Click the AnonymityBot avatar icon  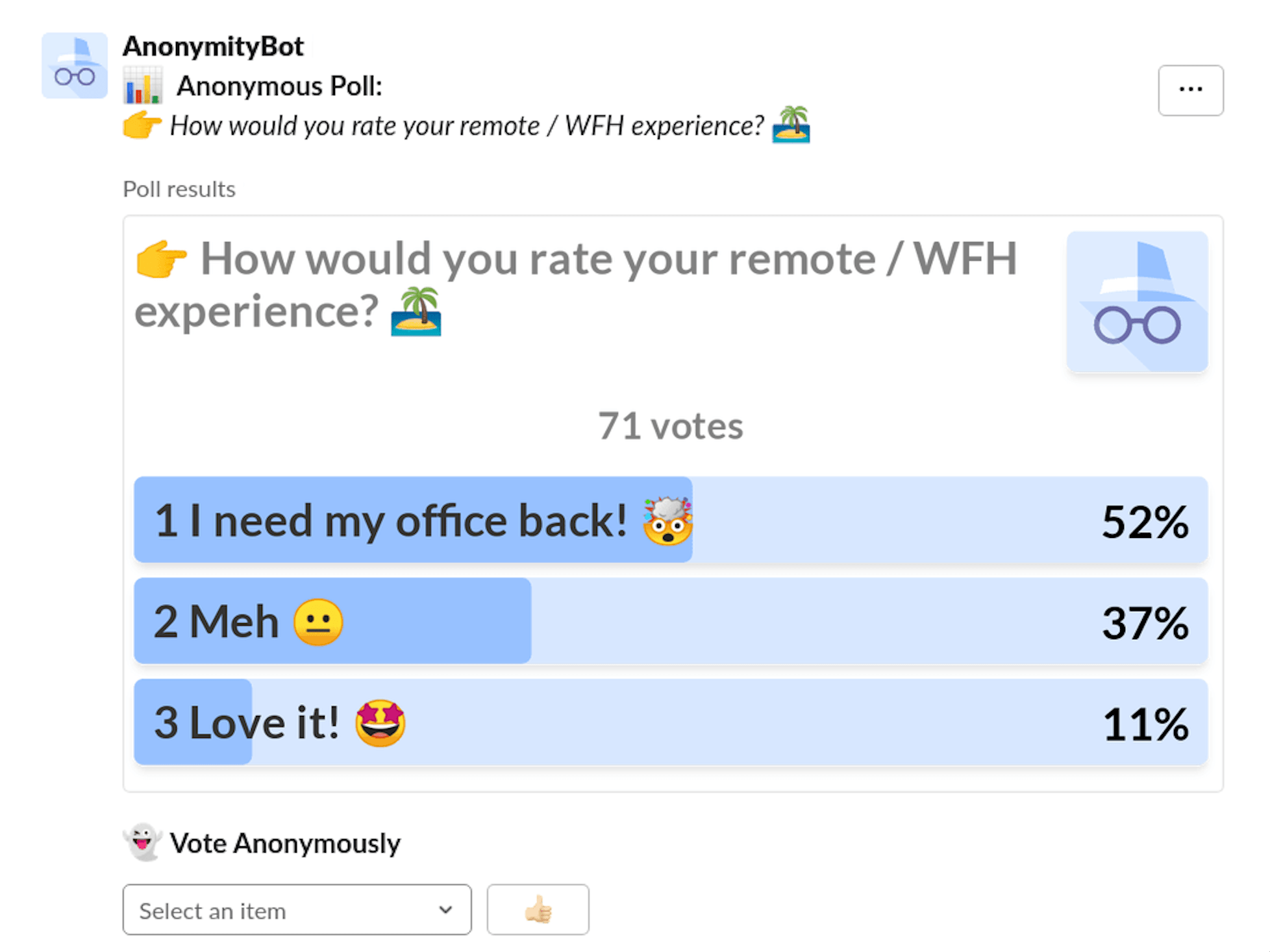(74, 65)
